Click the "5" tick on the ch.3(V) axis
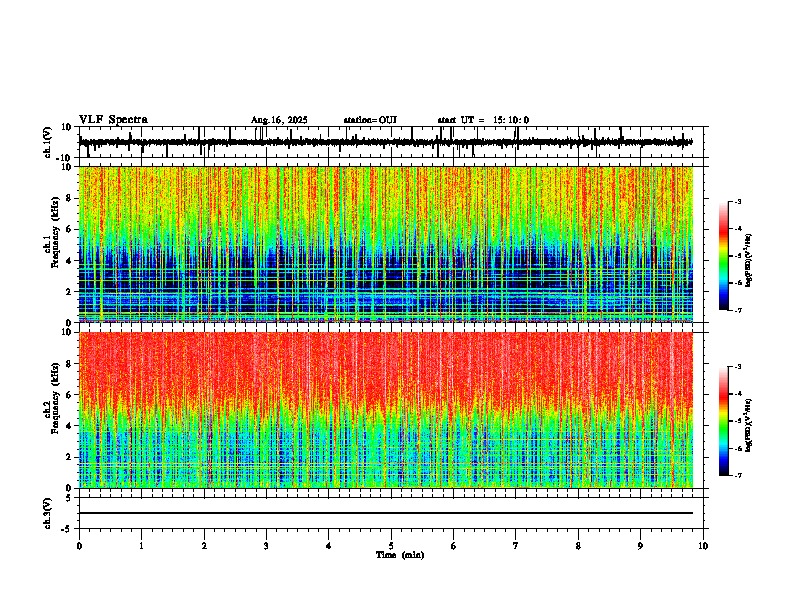792x612 pixels. (x=70, y=497)
